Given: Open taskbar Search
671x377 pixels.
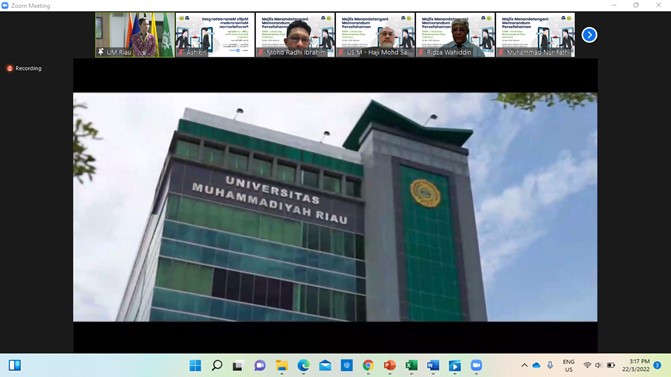Looking at the screenshot, I should [x=217, y=365].
